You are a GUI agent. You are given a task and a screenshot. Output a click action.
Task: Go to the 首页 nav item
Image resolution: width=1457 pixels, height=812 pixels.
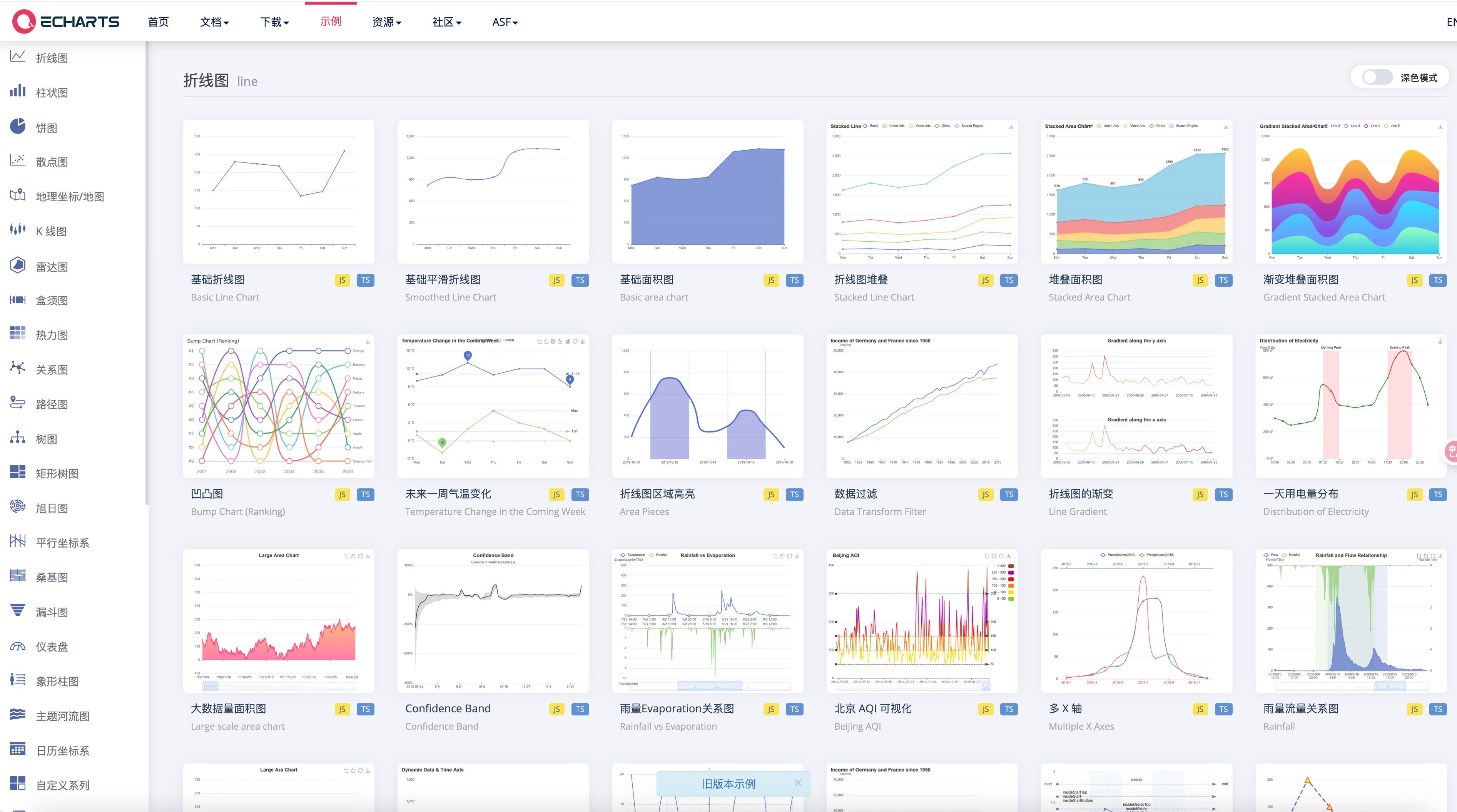pyautogui.click(x=158, y=22)
